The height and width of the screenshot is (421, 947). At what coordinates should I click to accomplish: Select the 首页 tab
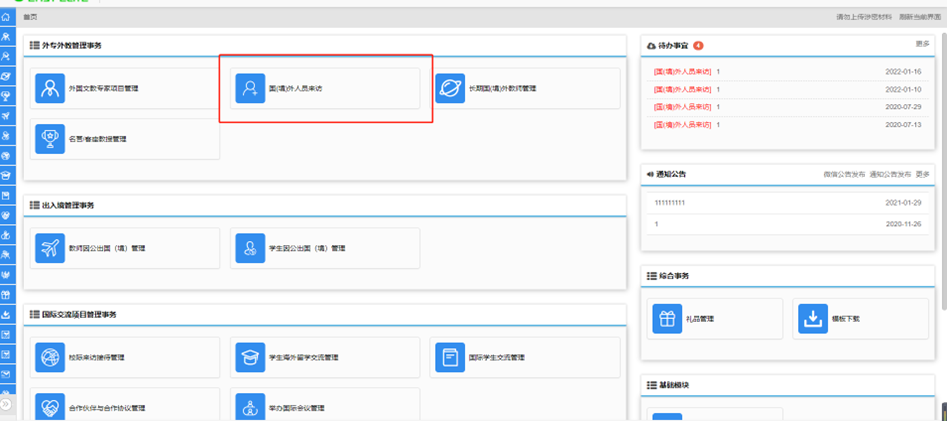click(30, 18)
